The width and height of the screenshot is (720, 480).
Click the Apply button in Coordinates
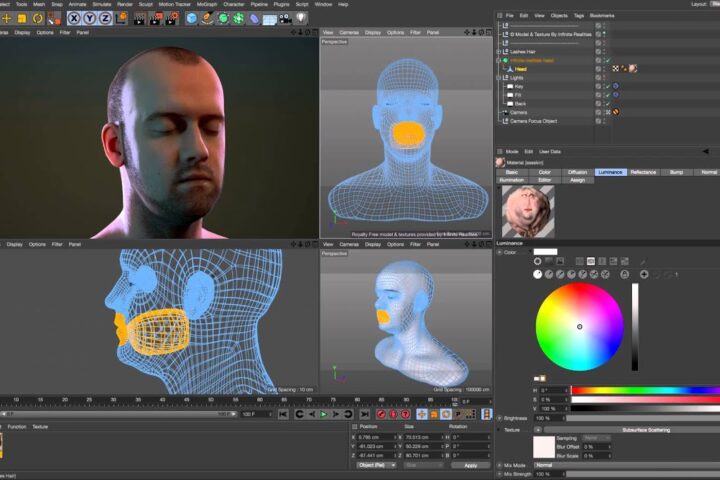click(x=470, y=465)
